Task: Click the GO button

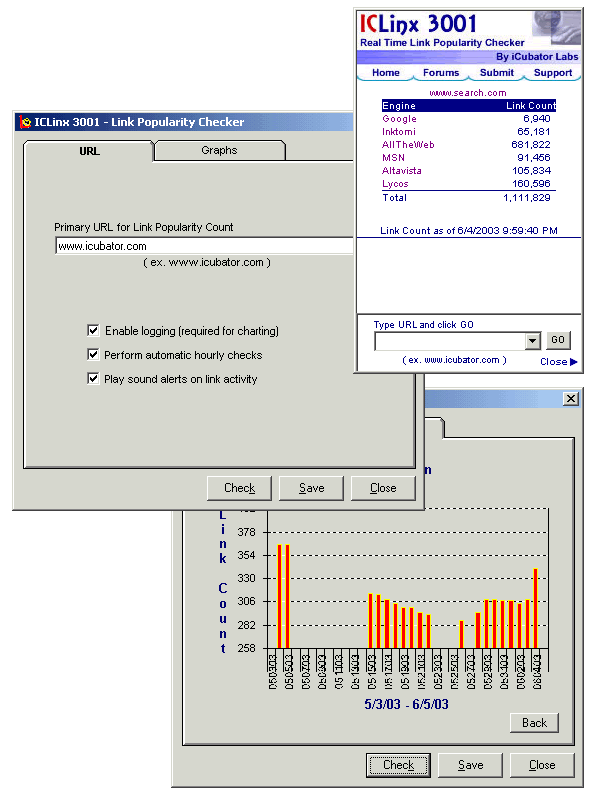Action: 558,340
